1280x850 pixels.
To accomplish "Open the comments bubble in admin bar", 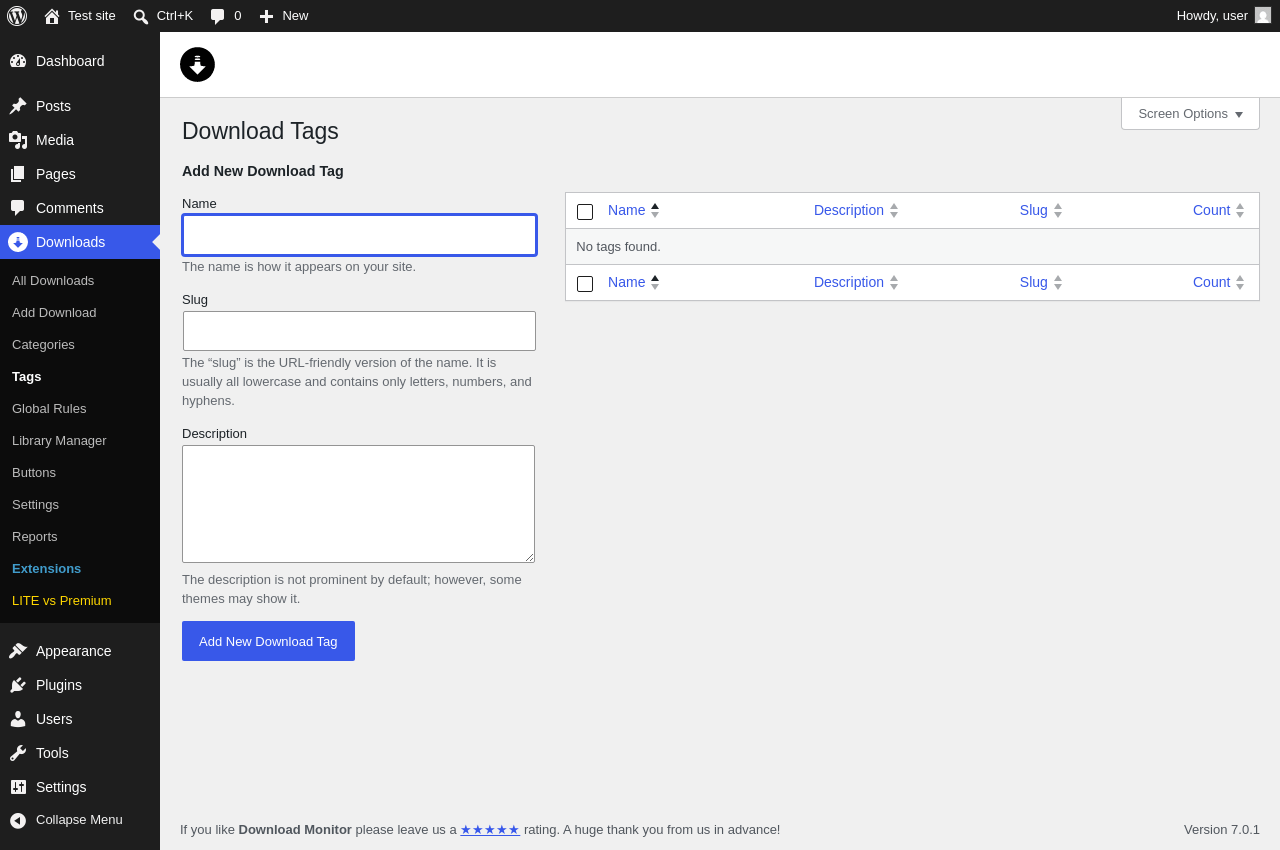I will [217, 16].
